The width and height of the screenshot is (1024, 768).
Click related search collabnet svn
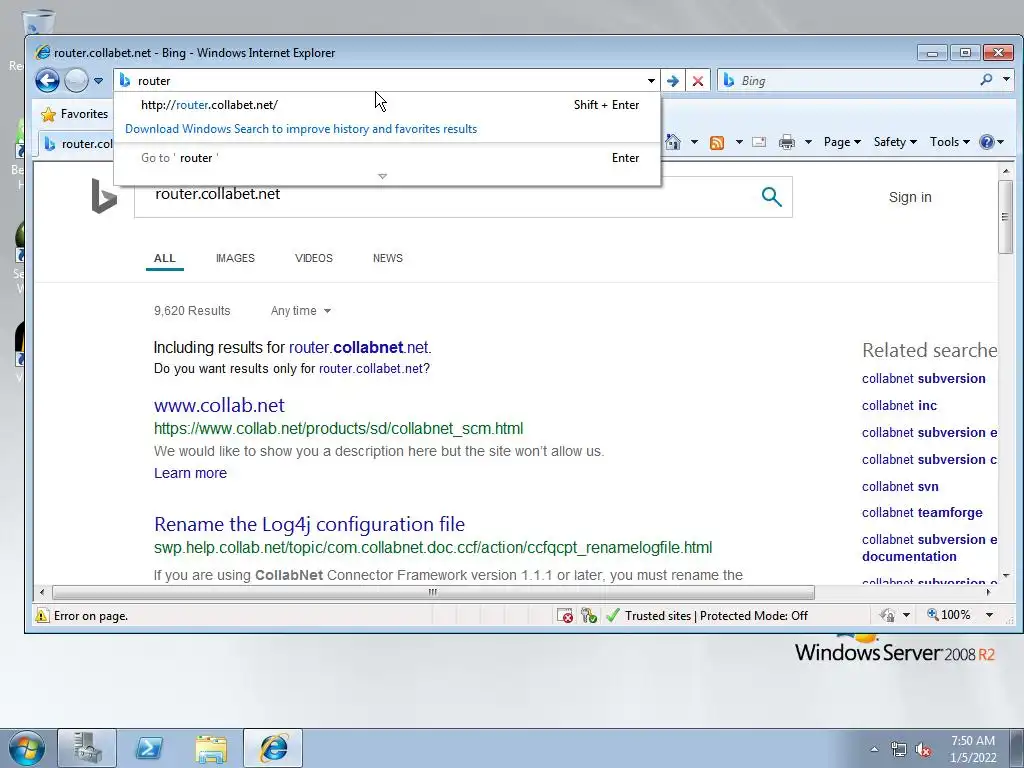point(900,487)
